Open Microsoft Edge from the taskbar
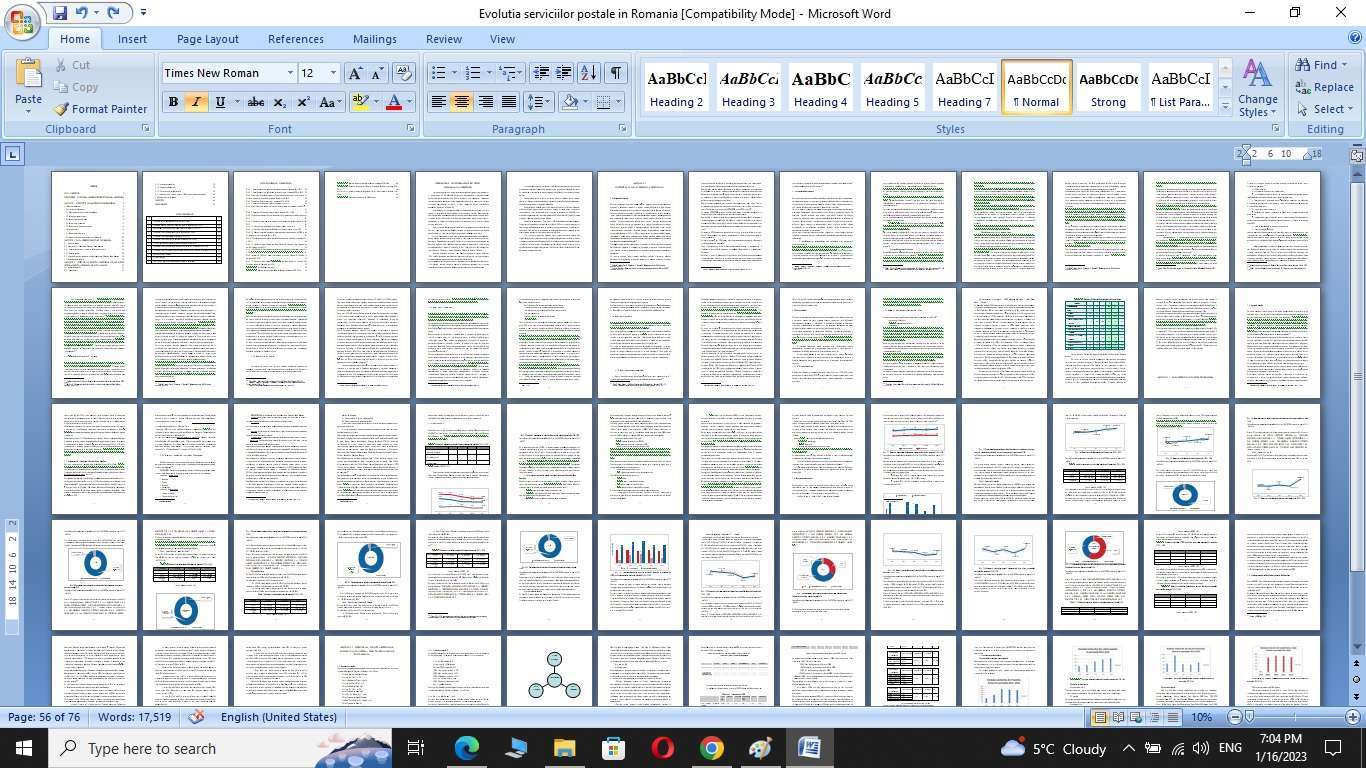Viewport: 1366px width, 768px height. click(467, 748)
